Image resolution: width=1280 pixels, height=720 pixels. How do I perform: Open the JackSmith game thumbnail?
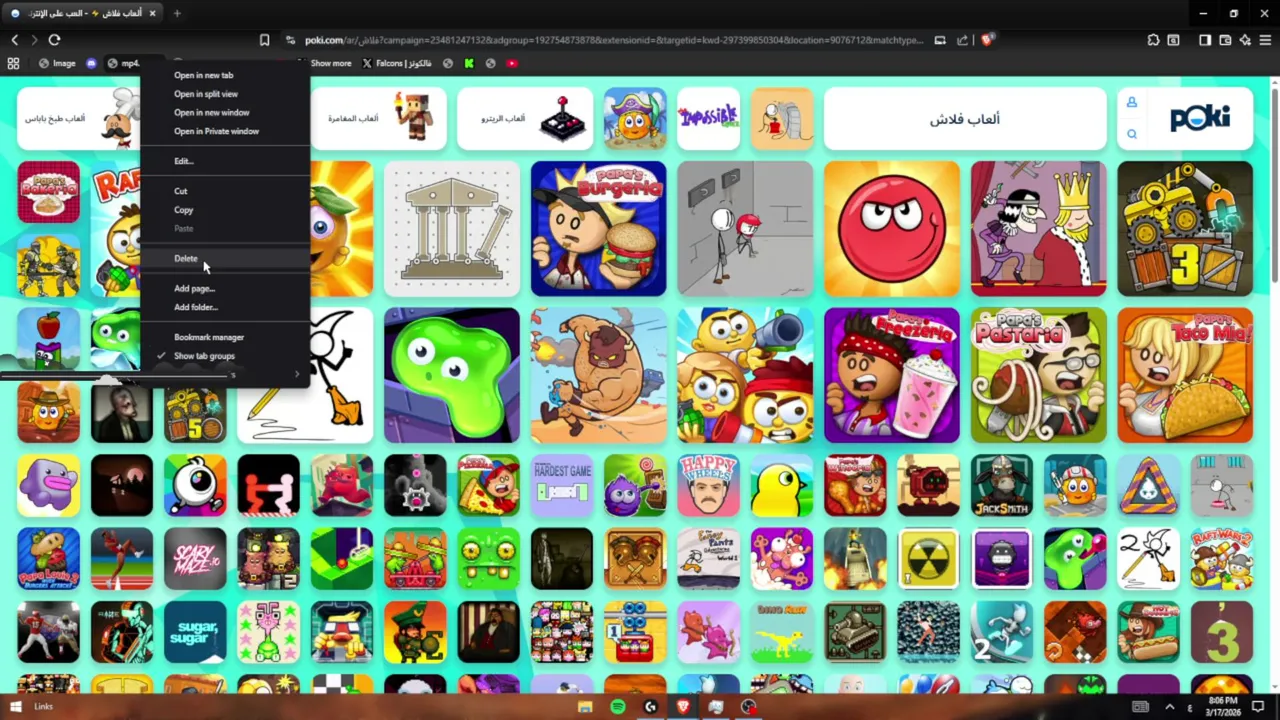(x=1002, y=485)
